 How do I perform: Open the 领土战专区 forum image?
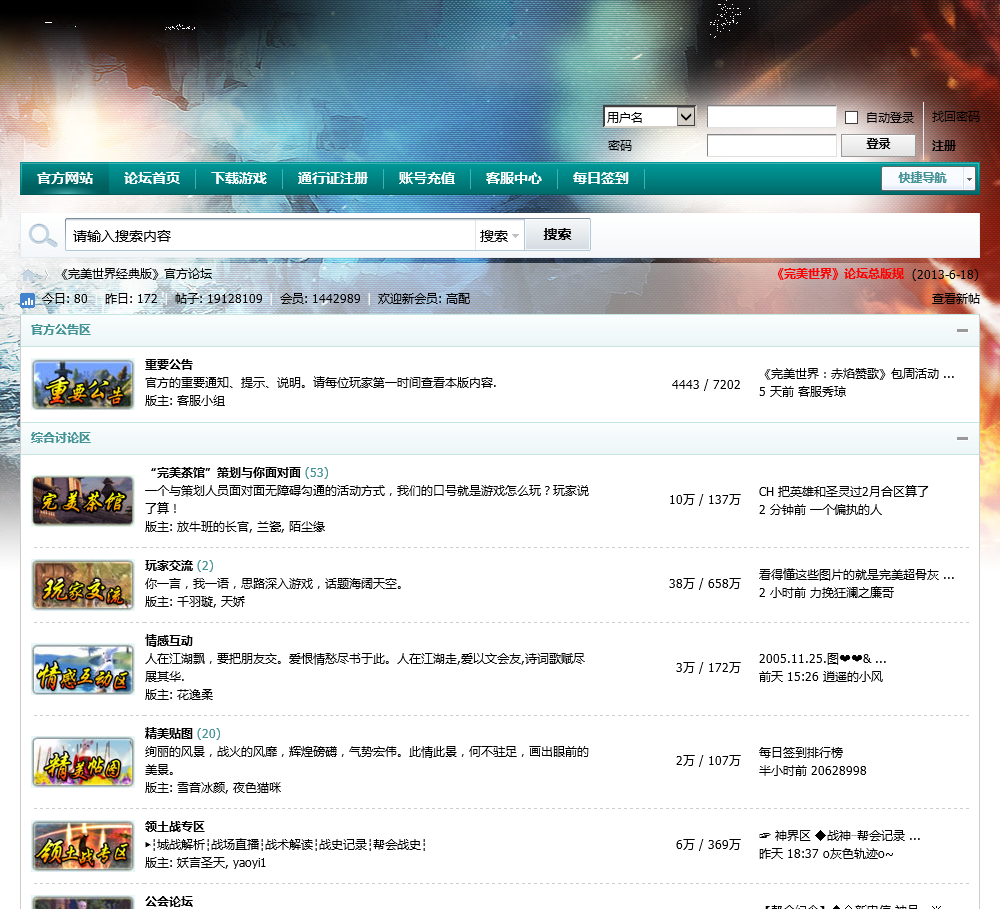[x=83, y=846]
